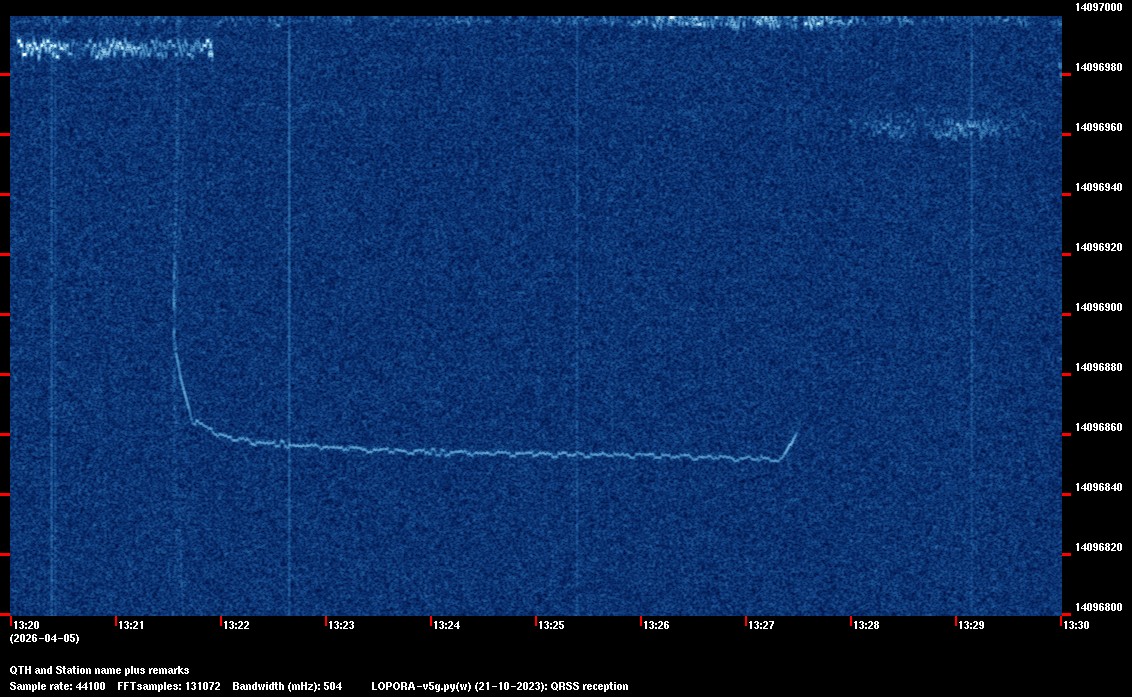
Task: Click the Bandwidth (mHz): 504 text
Action: pyautogui.click(x=287, y=686)
